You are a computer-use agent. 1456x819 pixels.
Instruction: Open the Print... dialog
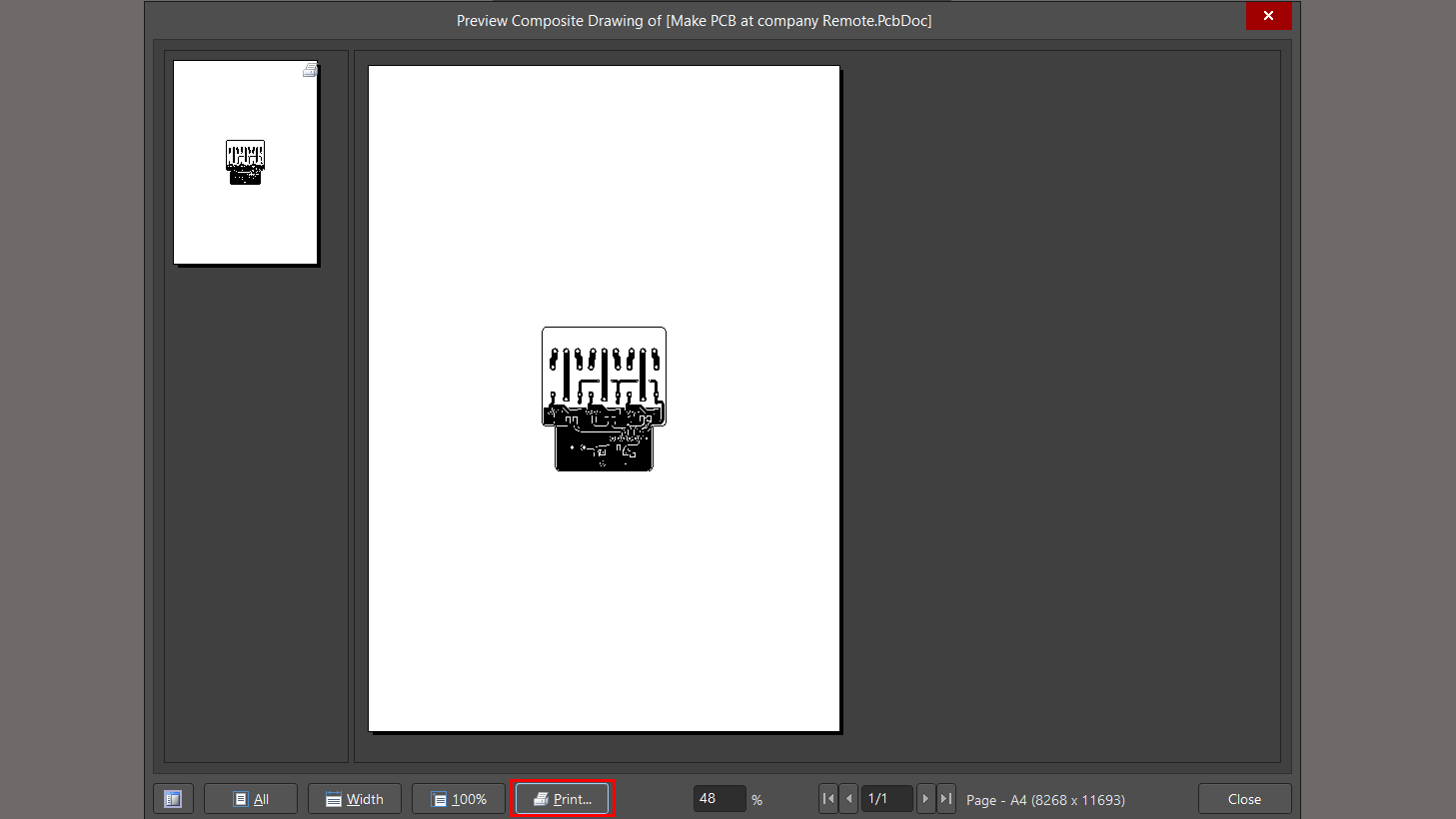click(x=562, y=799)
